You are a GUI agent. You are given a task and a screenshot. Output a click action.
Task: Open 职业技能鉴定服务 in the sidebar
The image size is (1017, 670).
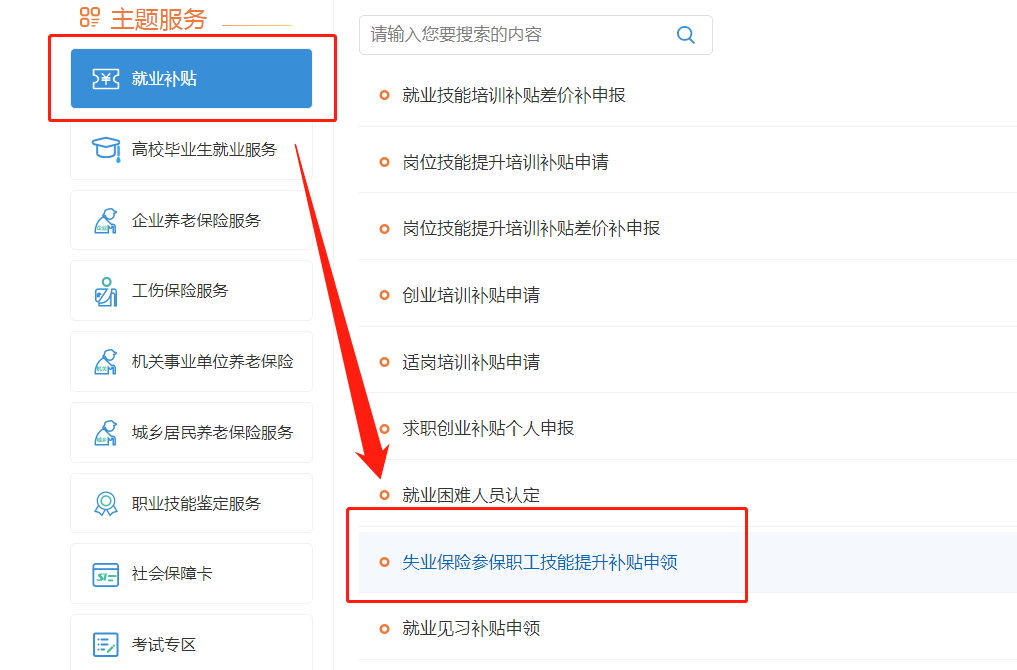(191, 503)
